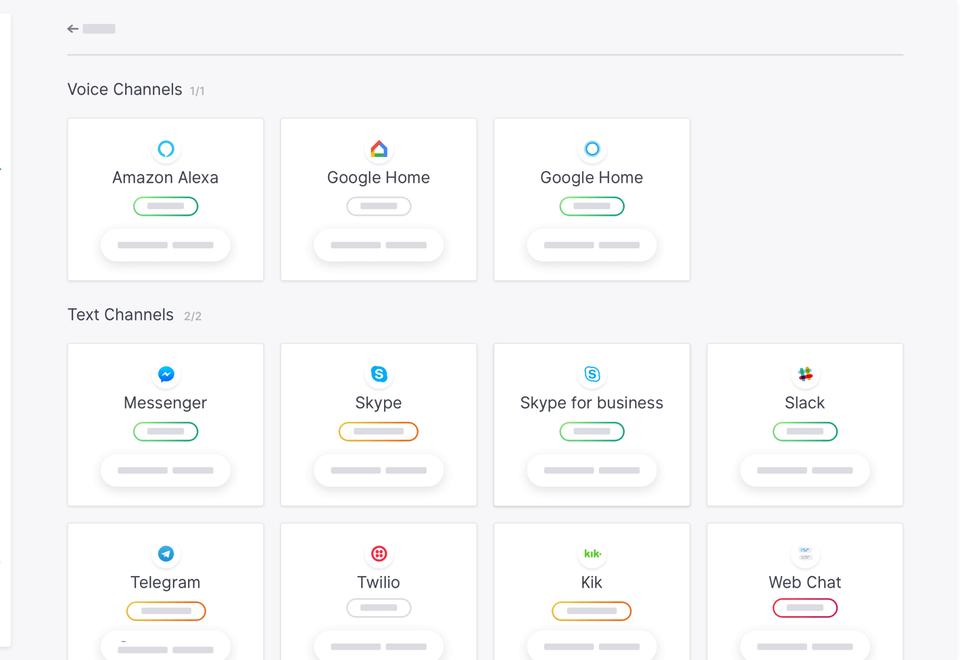The image size is (960, 660).
Task: Click the Slack logo icon
Action: 805,374
